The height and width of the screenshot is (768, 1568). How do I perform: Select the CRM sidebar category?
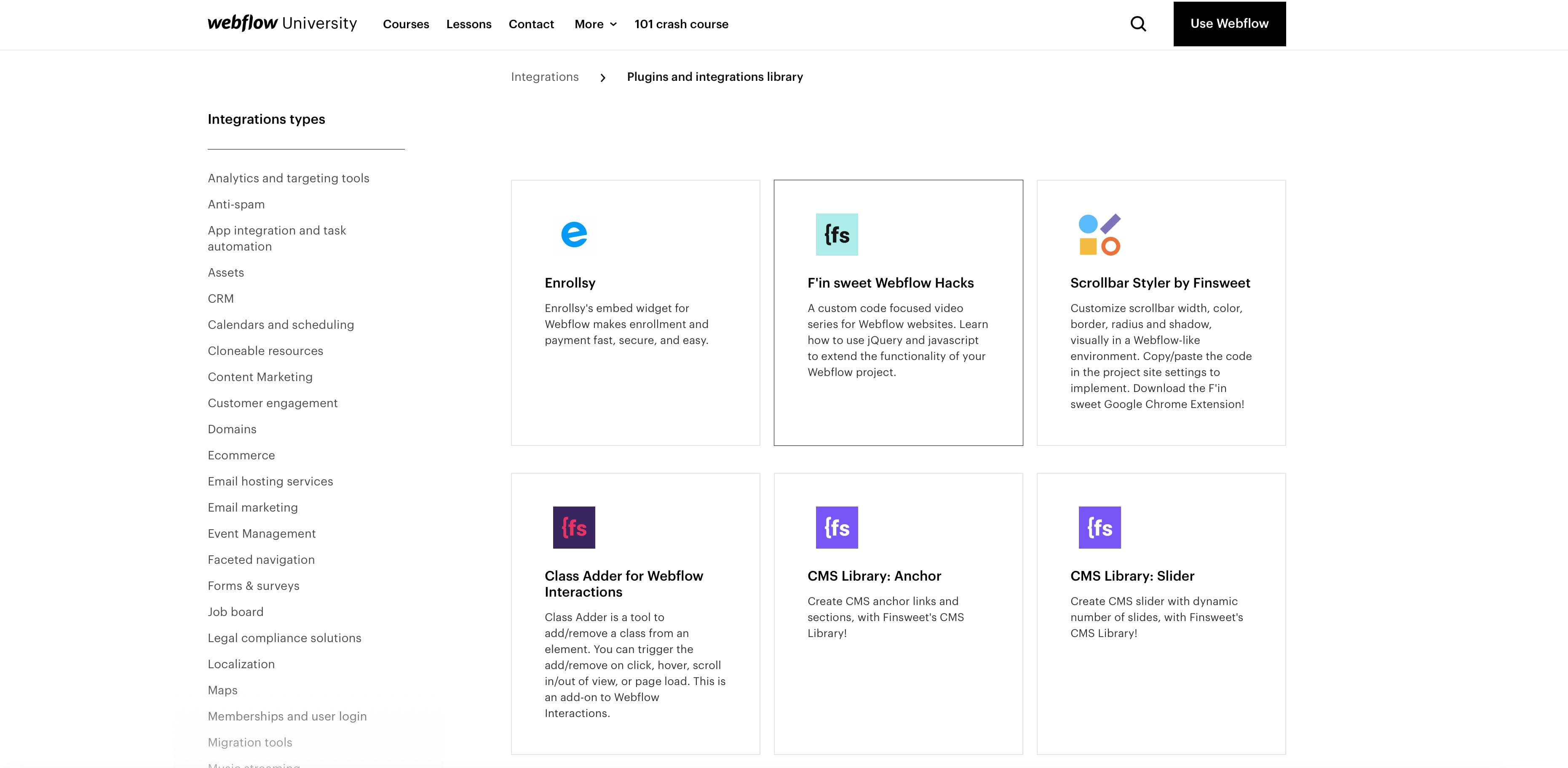[221, 298]
